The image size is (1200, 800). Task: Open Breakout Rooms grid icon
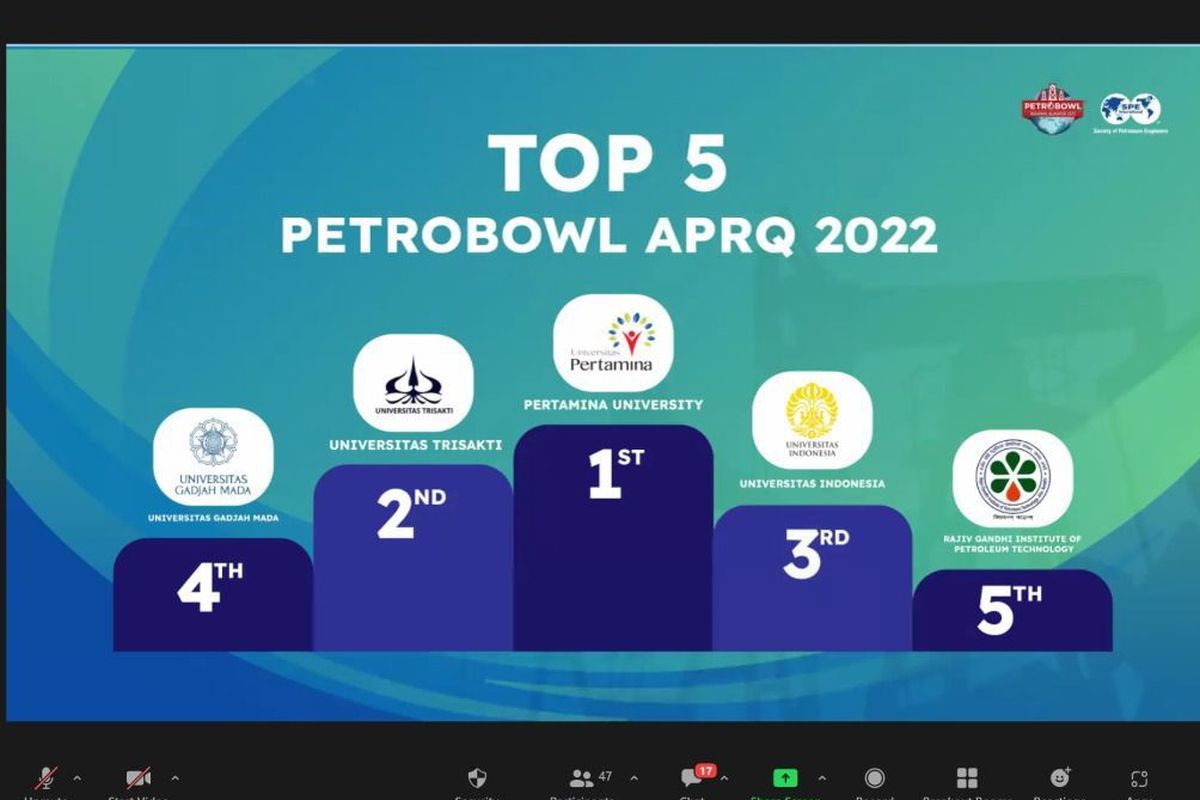point(967,778)
